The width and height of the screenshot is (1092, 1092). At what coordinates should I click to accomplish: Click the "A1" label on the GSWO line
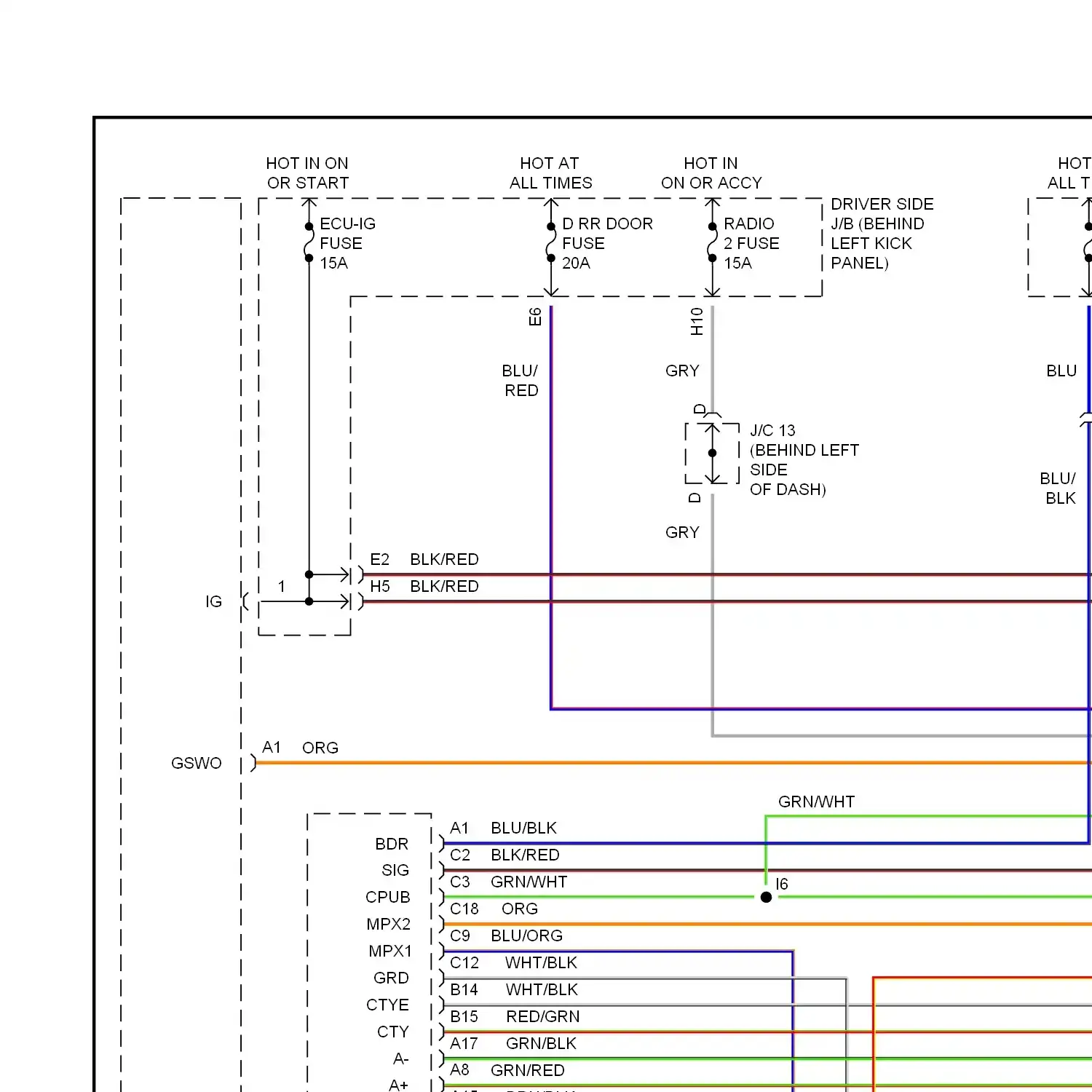point(272,748)
